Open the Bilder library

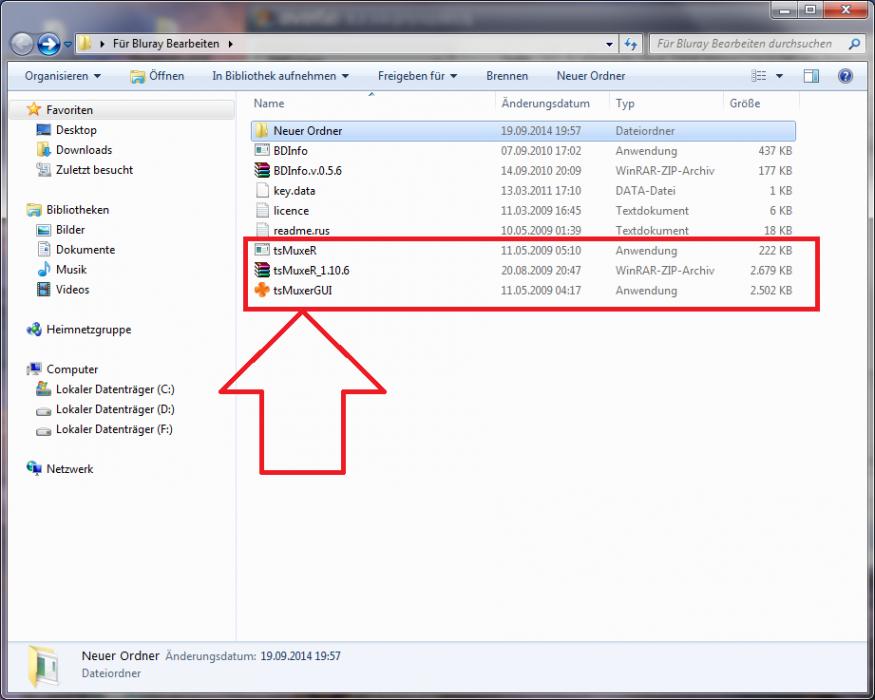[70, 230]
